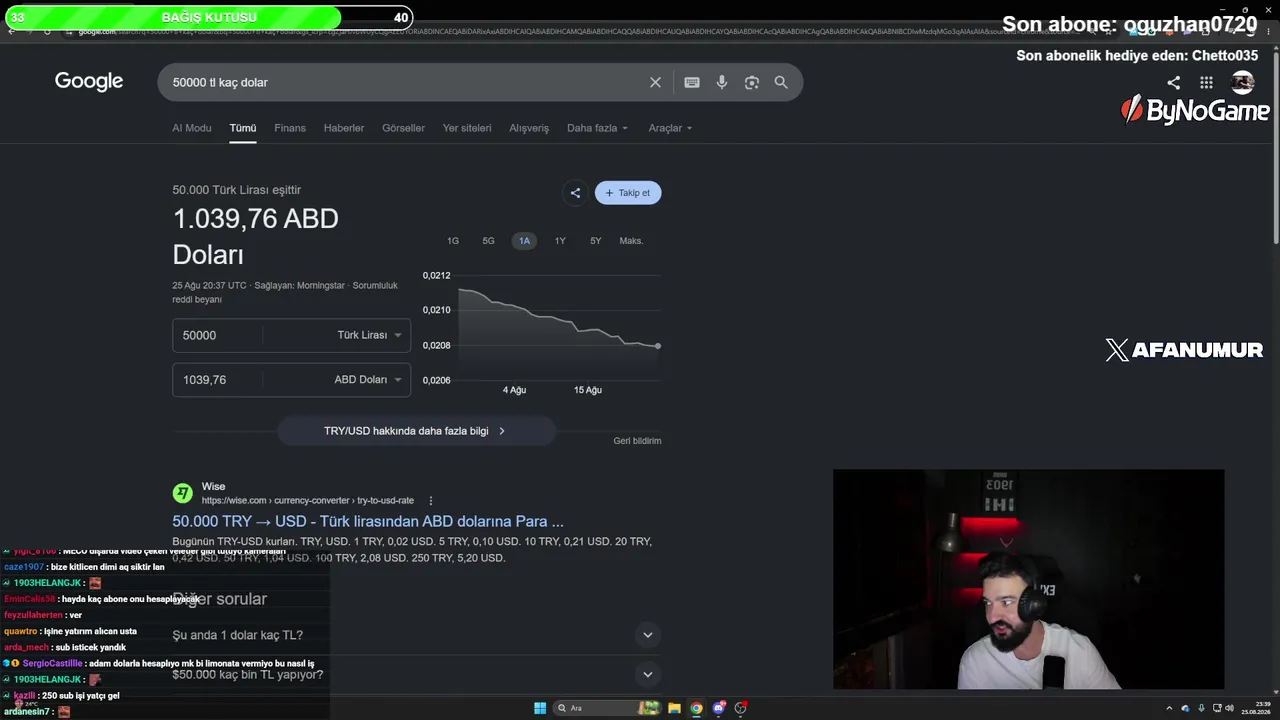Viewport: 1280px width, 720px height.
Task: Expand question $50.000 kaç bin TL yapıyor?
Action: [417, 675]
